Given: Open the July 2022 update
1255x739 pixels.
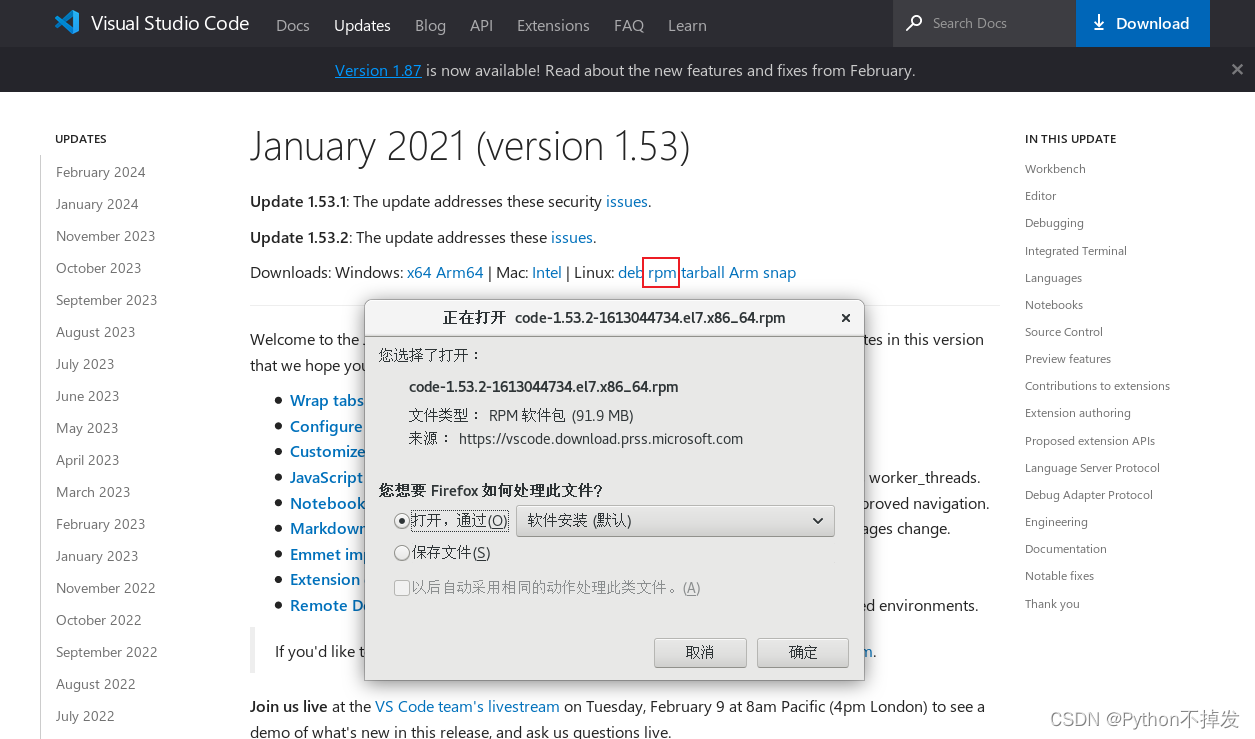Looking at the screenshot, I should coord(85,716).
